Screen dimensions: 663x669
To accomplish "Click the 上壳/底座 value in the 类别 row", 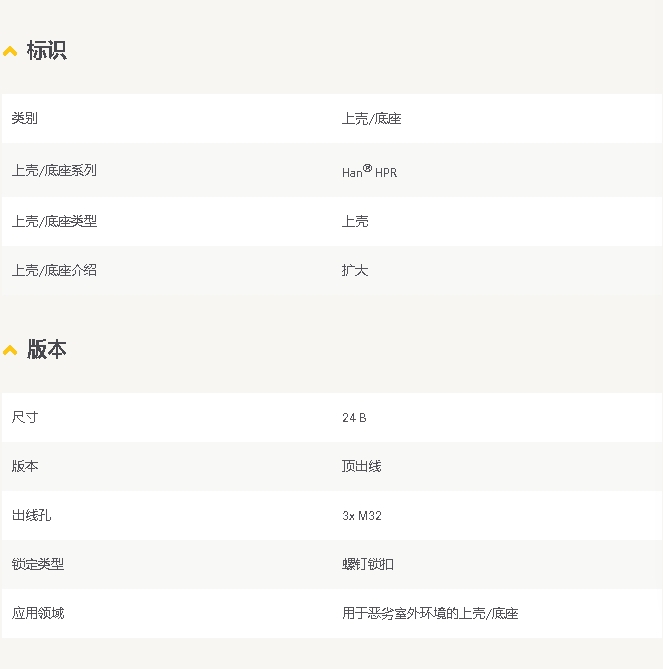I will [x=371, y=118].
